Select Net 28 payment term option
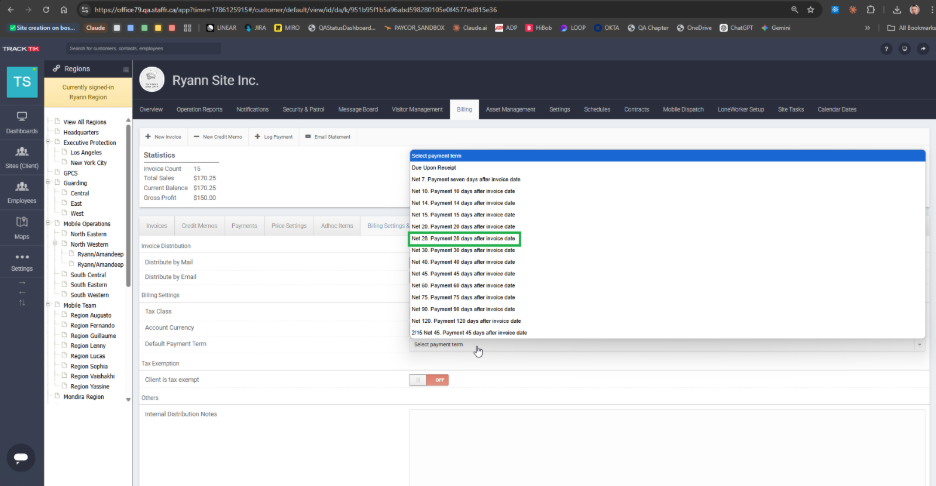This screenshot has width=936, height=486. (x=667, y=239)
